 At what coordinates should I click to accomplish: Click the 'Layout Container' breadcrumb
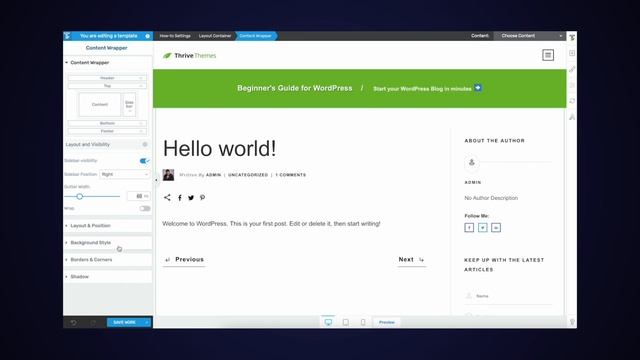tap(215, 36)
